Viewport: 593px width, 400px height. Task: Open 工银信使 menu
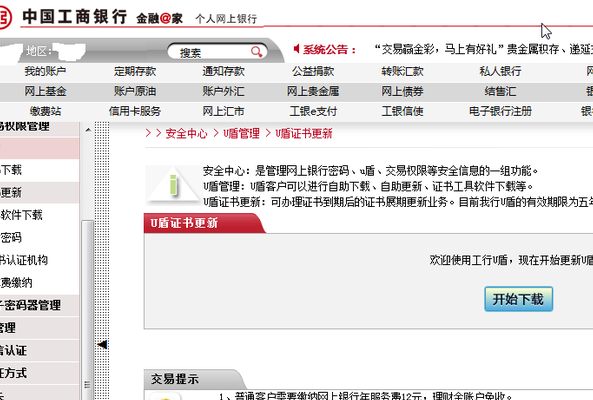coord(402,111)
